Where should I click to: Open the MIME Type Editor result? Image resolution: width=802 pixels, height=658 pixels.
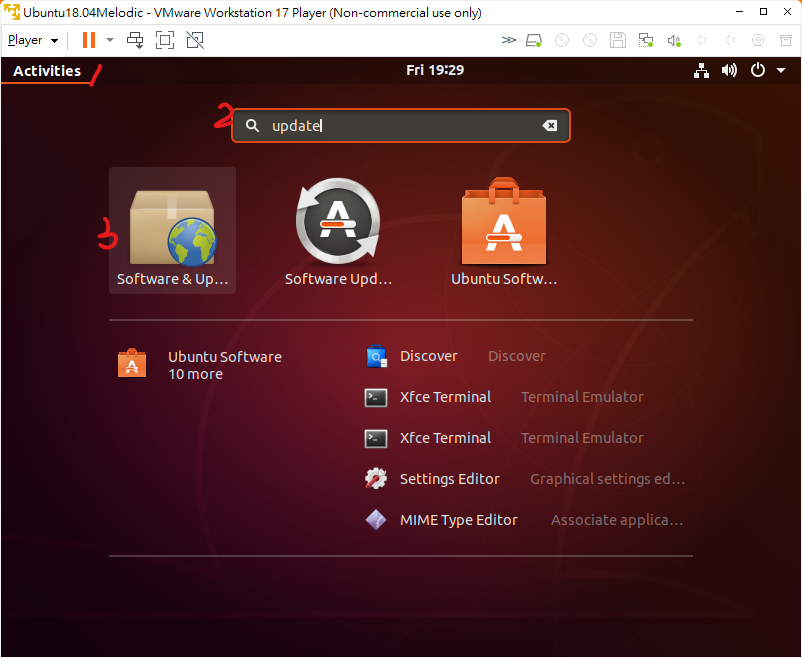point(524,520)
